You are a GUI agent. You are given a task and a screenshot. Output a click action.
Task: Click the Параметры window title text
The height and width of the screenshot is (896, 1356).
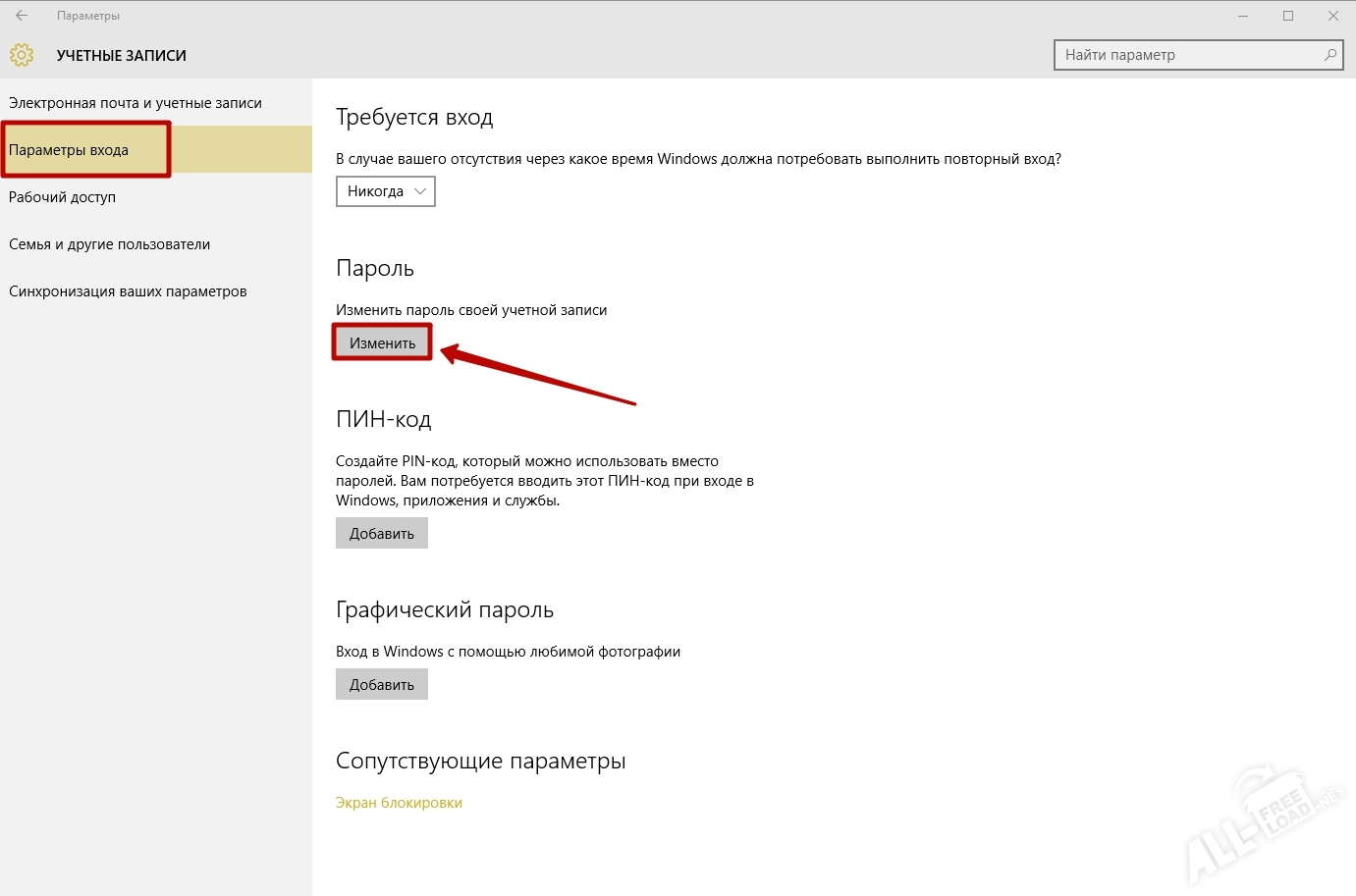coord(88,16)
